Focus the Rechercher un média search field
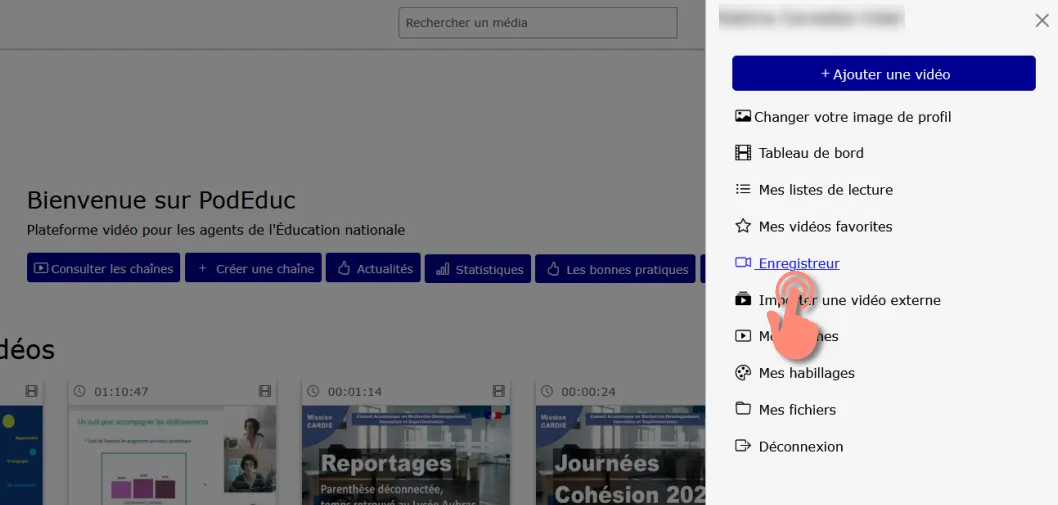The width and height of the screenshot is (1058, 505). (538, 23)
